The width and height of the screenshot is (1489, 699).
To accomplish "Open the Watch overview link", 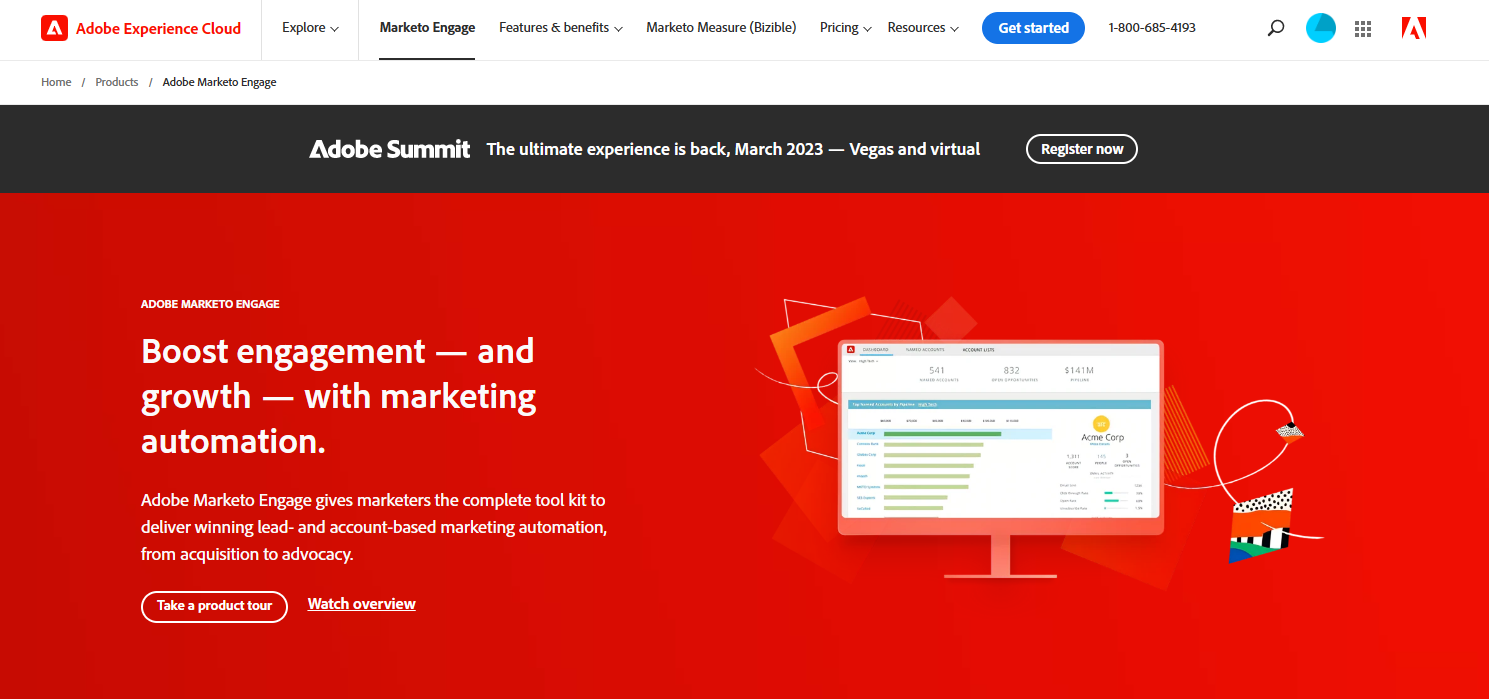I will tap(361, 604).
